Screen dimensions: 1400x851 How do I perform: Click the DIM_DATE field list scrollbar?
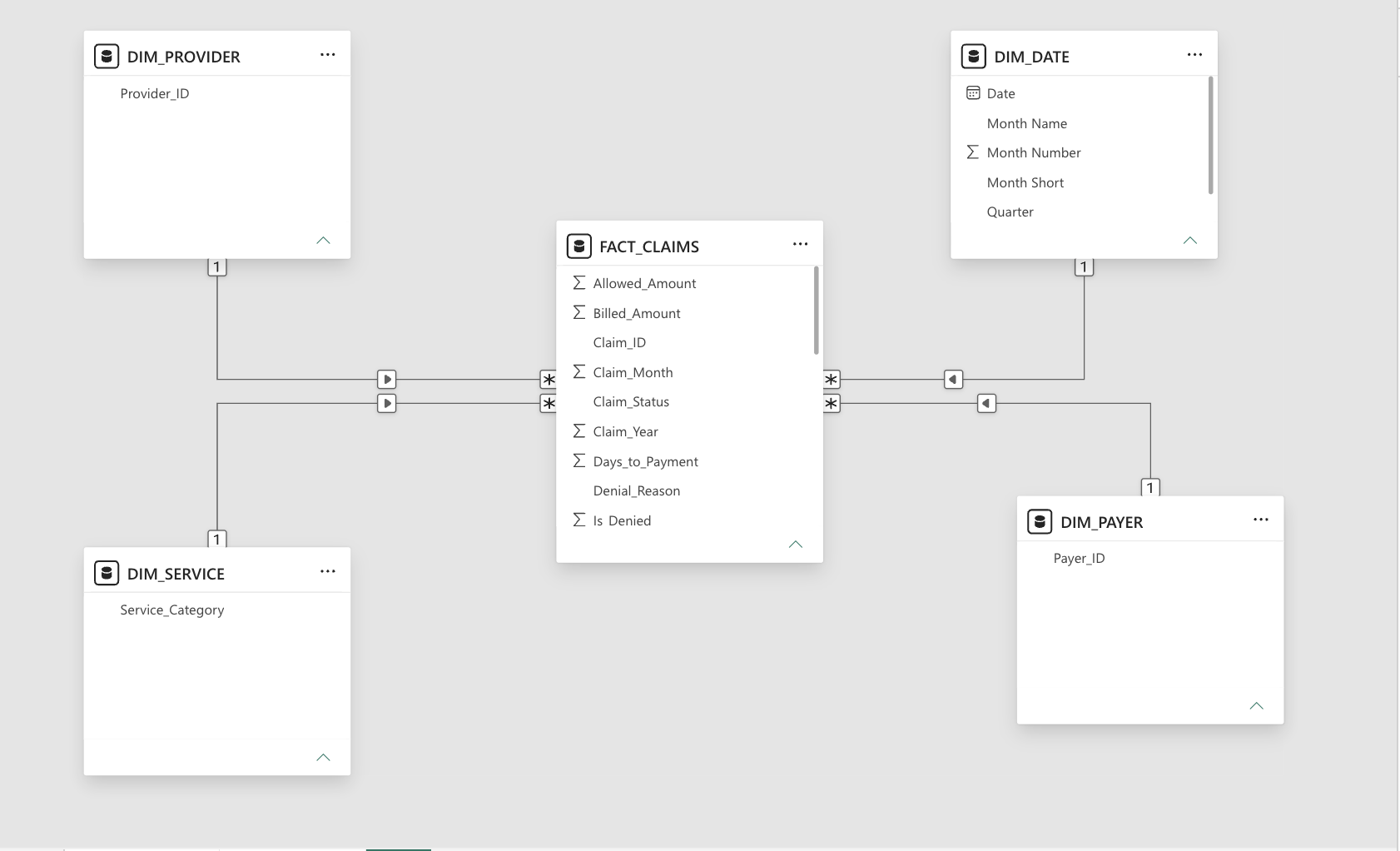tap(1210, 136)
